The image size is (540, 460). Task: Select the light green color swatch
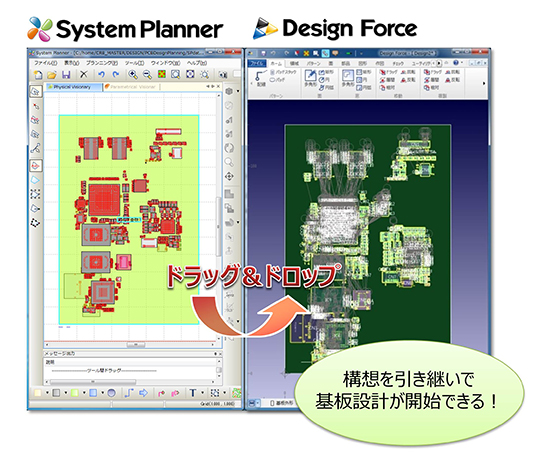pos(75,393)
